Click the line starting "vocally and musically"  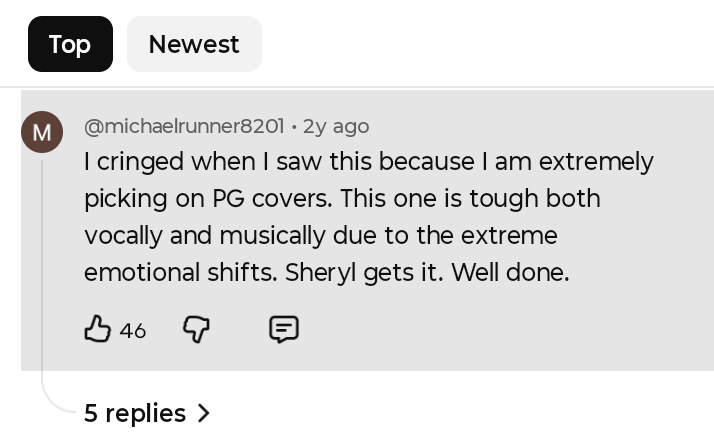pyautogui.click(x=320, y=236)
